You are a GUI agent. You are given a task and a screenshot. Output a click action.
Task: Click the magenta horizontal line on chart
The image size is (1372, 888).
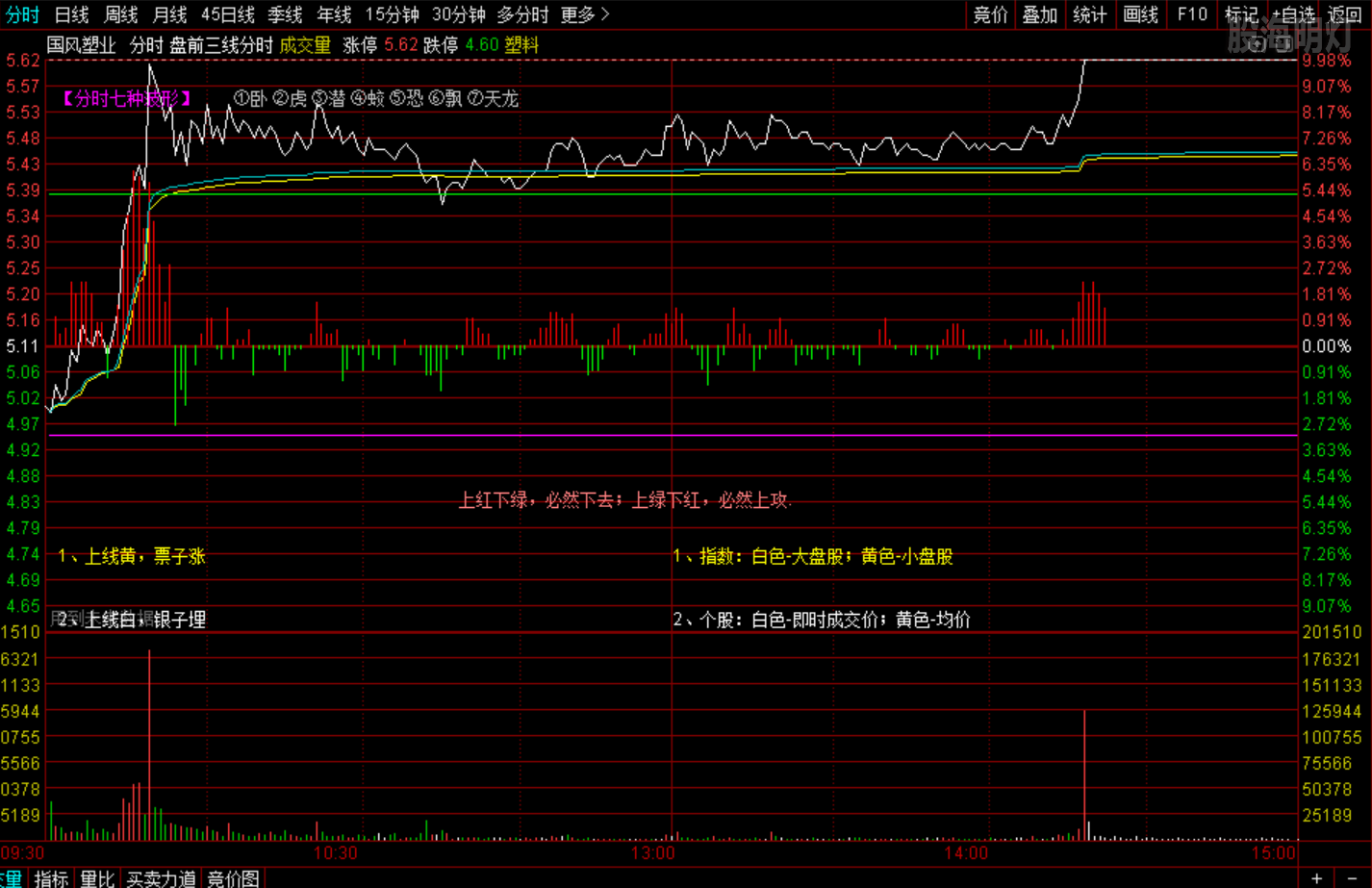[x=673, y=436]
